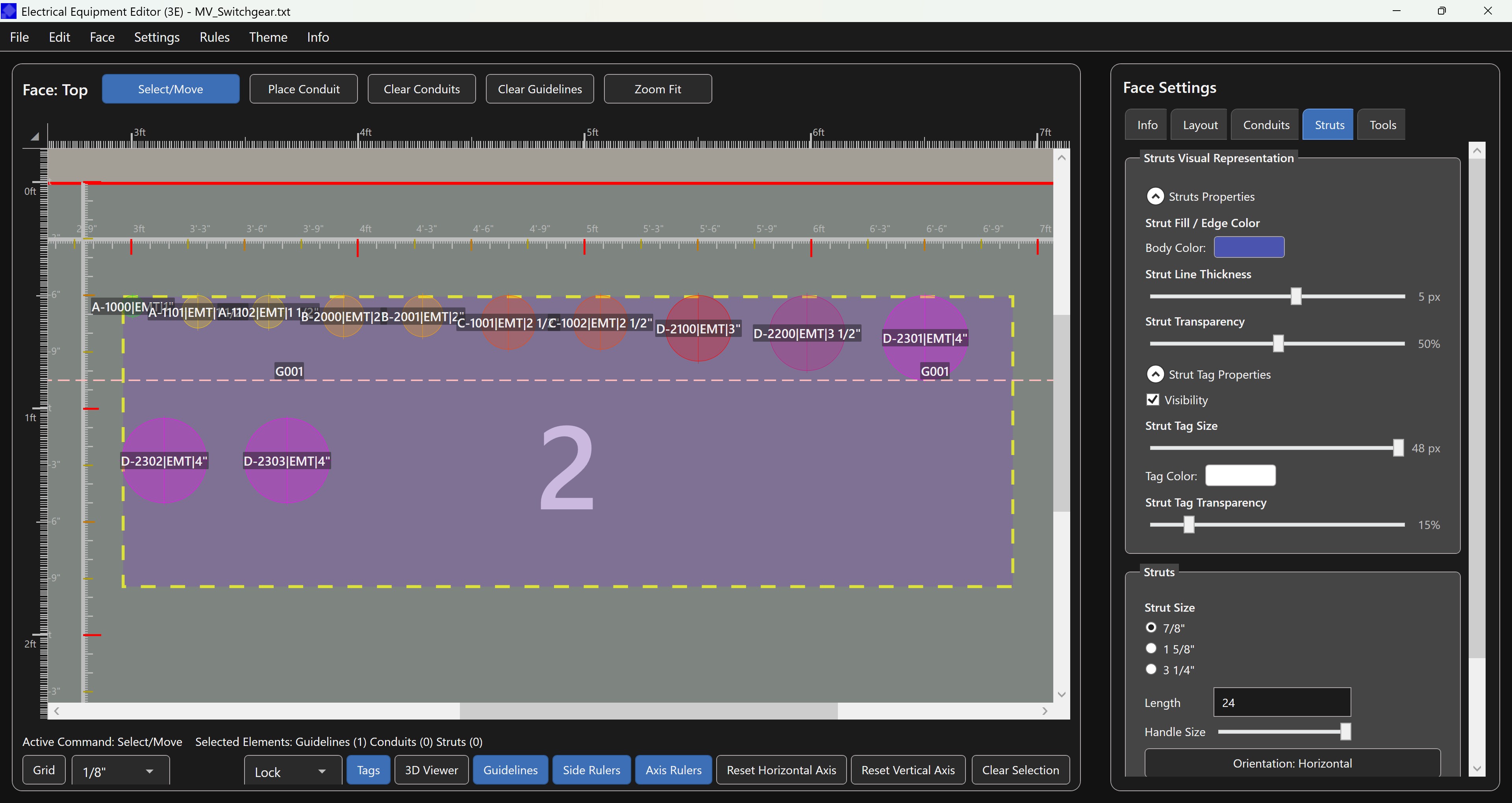
Task: Toggle the Tags display button
Action: (x=368, y=770)
